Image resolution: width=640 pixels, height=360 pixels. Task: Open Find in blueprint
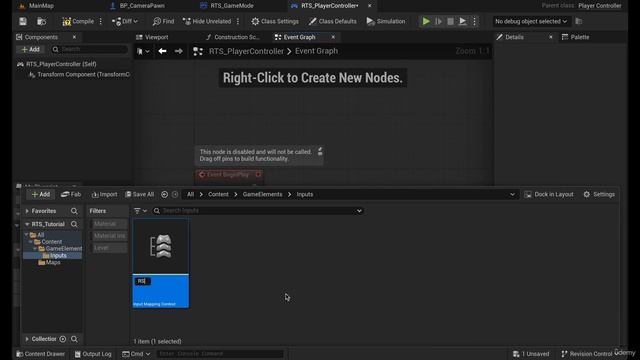point(163,21)
